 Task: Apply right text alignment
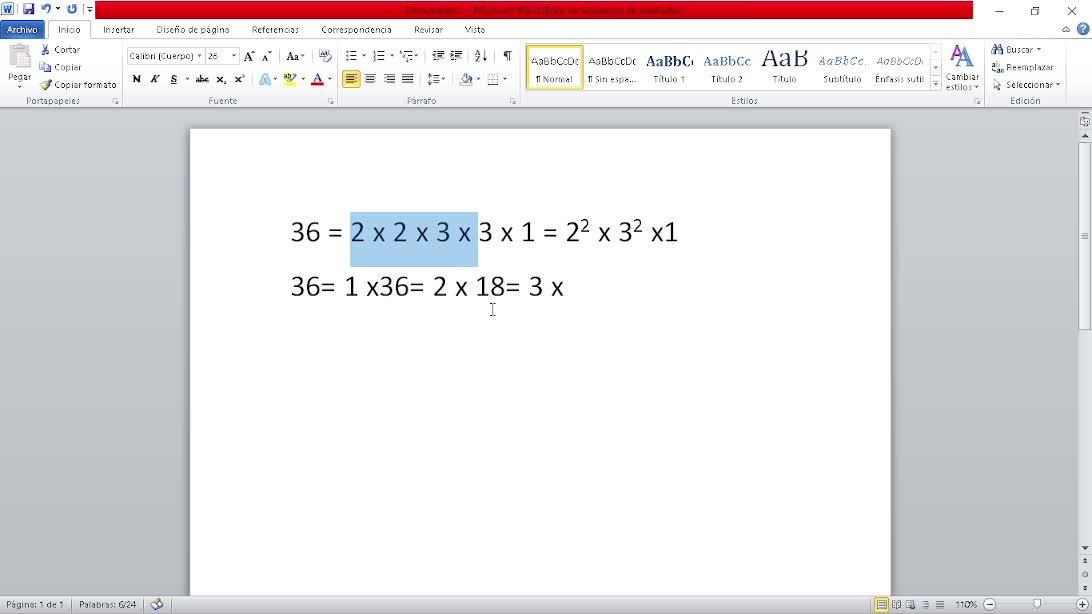click(389, 79)
